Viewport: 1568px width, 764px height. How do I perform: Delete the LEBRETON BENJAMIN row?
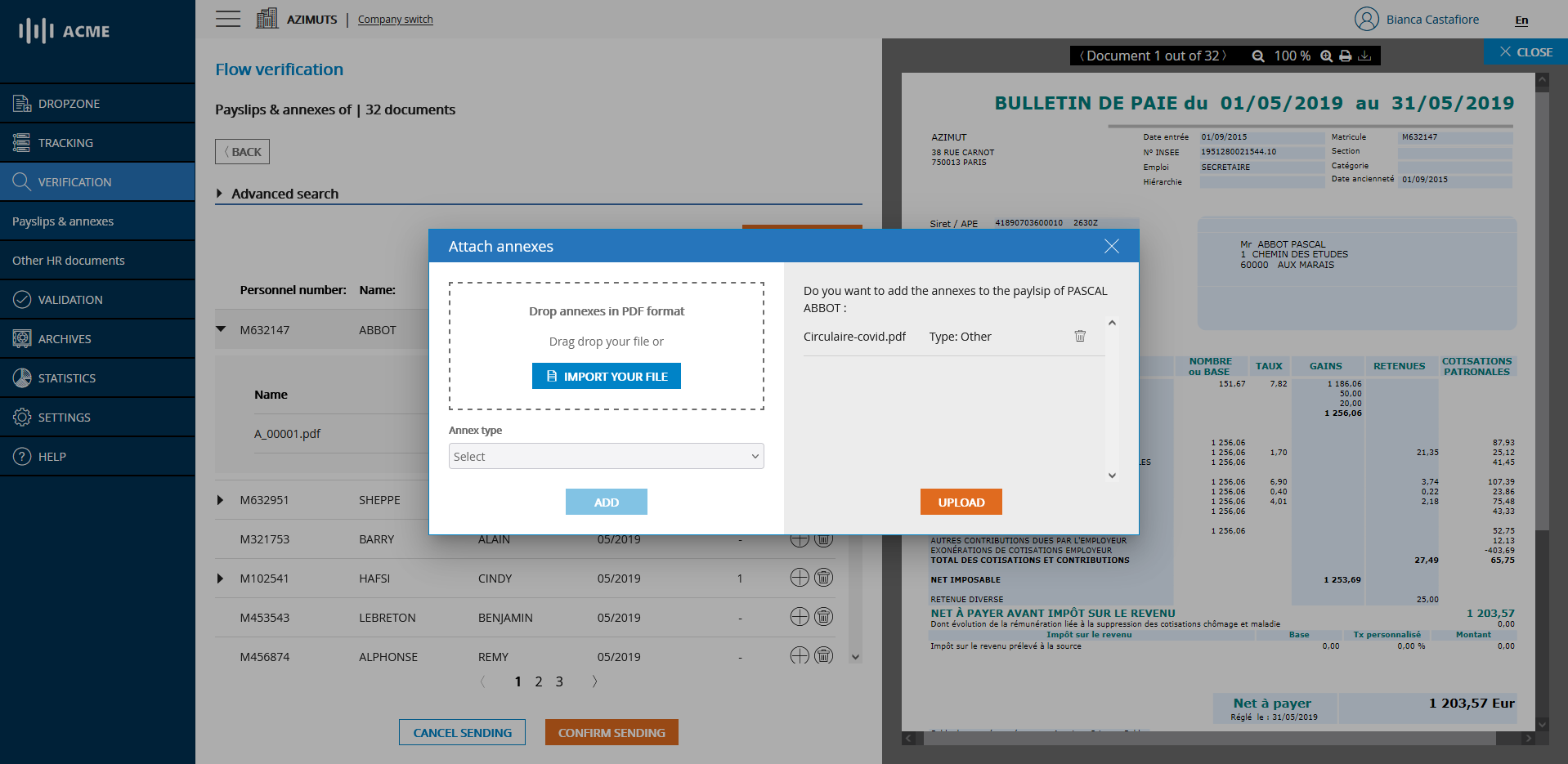824,617
